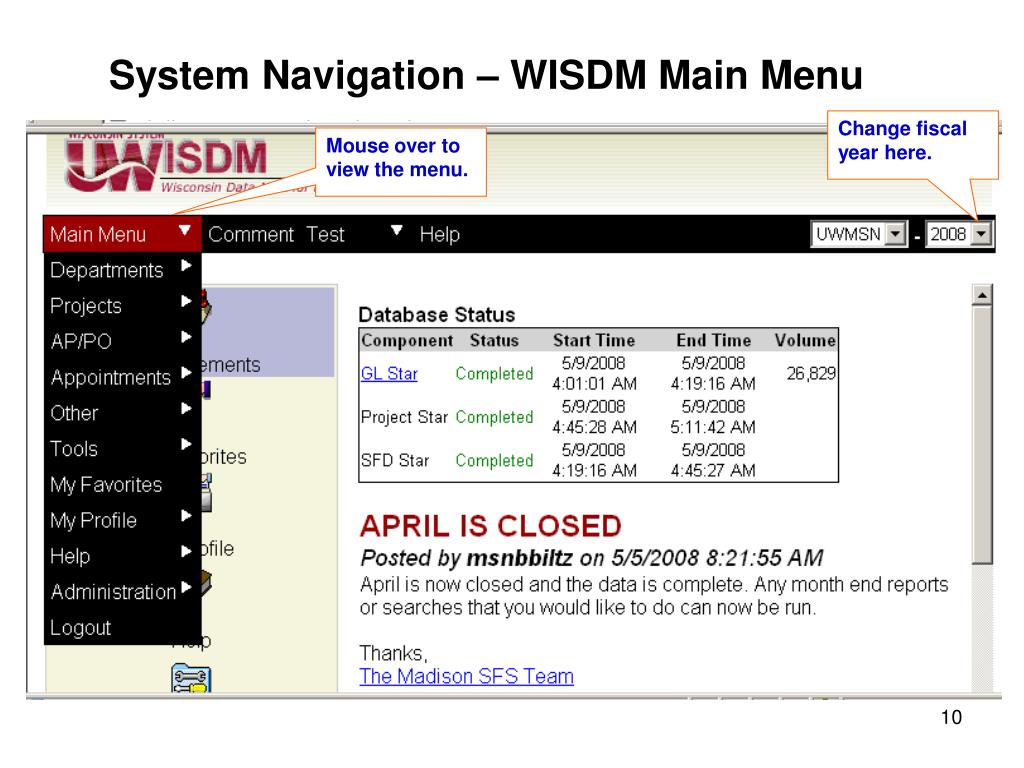Click the arrow beside Comment Test
This screenshot has width=1024, height=768.
[x=396, y=230]
